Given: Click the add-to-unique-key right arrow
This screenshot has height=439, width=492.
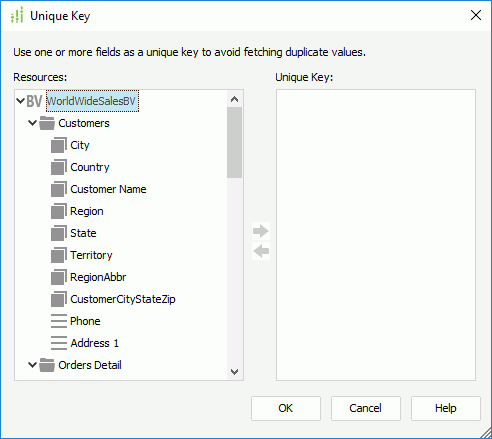Looking at the screenshot, I should coord(261,231).
